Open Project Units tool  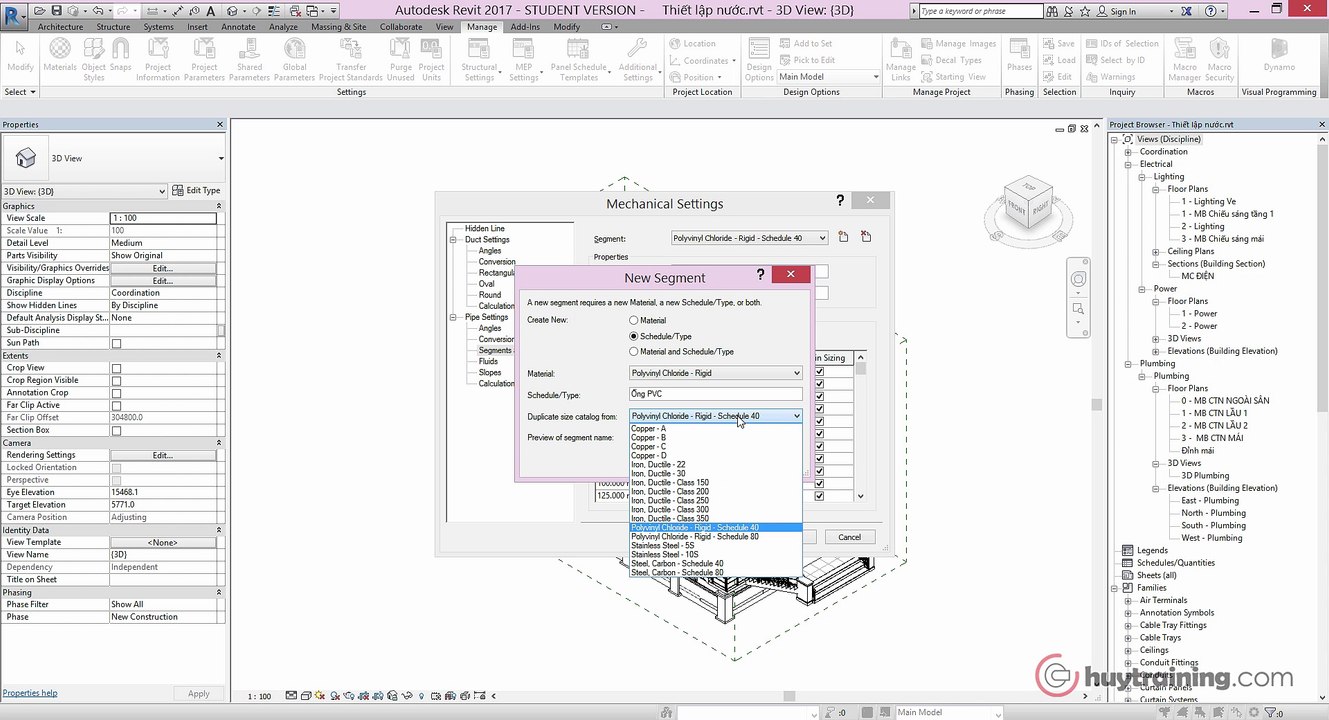[x=431, y=58]
